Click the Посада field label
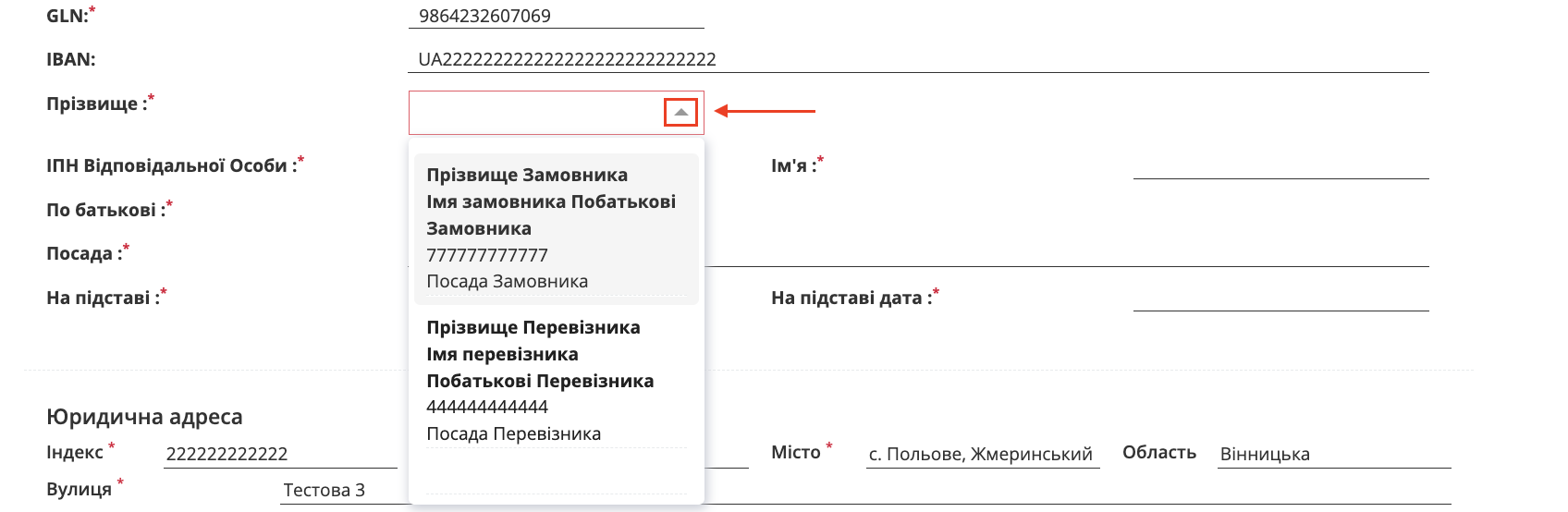This screenshot has height=512, width=1568. click(80, 254)
